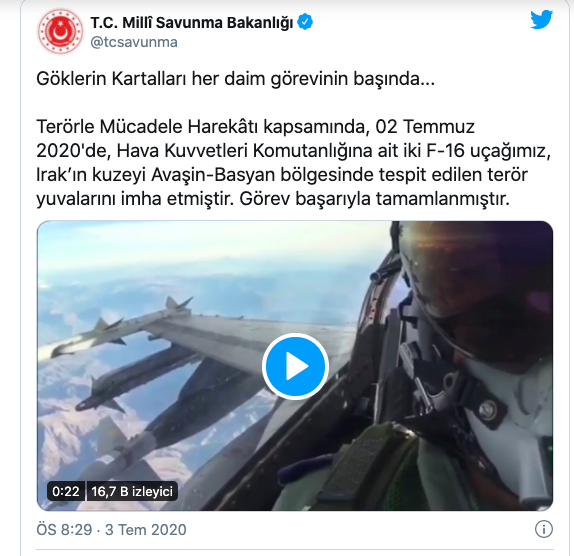
Task: Click the T.C. Millî Savunma Bakanlığı name
Action: [192, 23]
